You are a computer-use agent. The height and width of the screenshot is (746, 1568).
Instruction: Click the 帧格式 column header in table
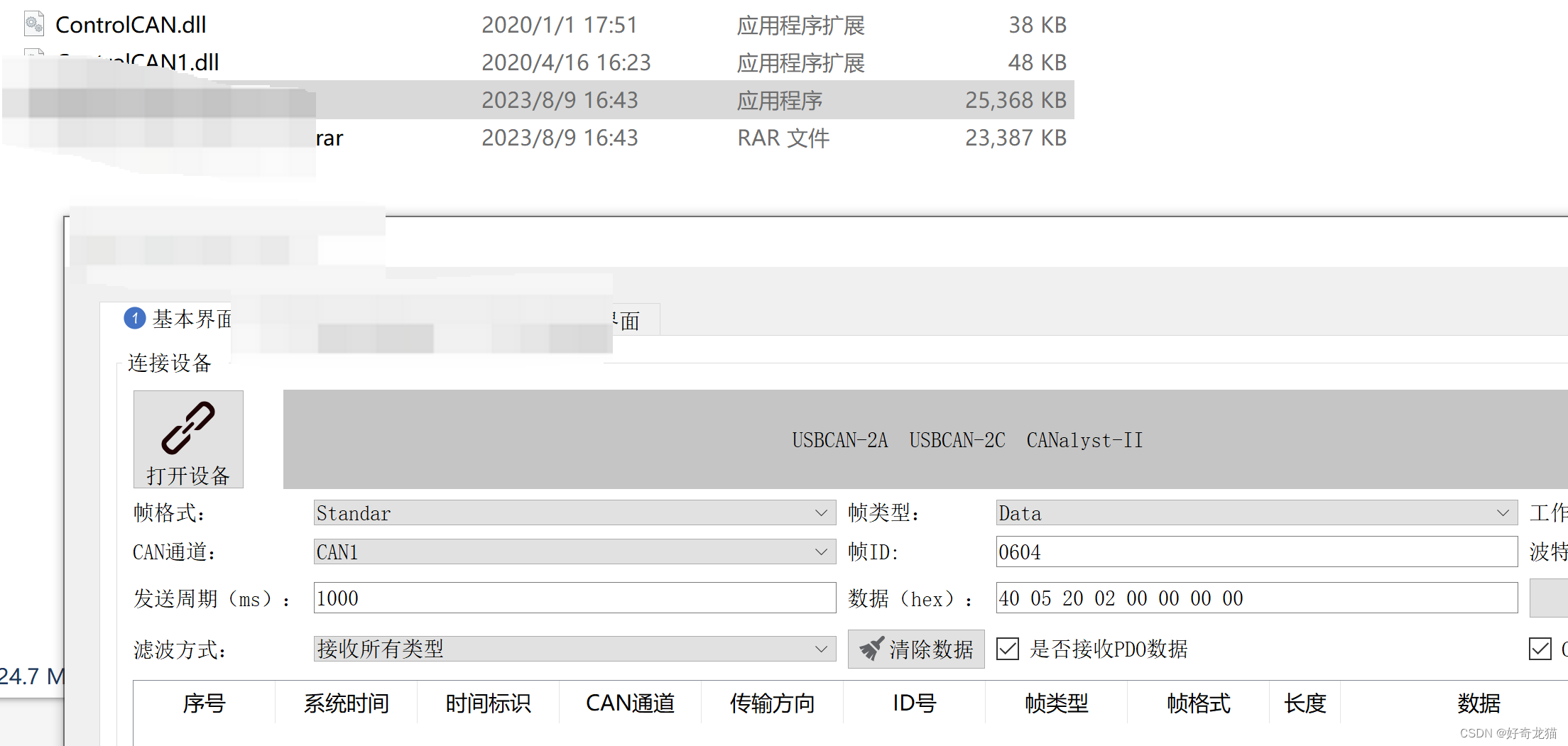click(1199, 703)
